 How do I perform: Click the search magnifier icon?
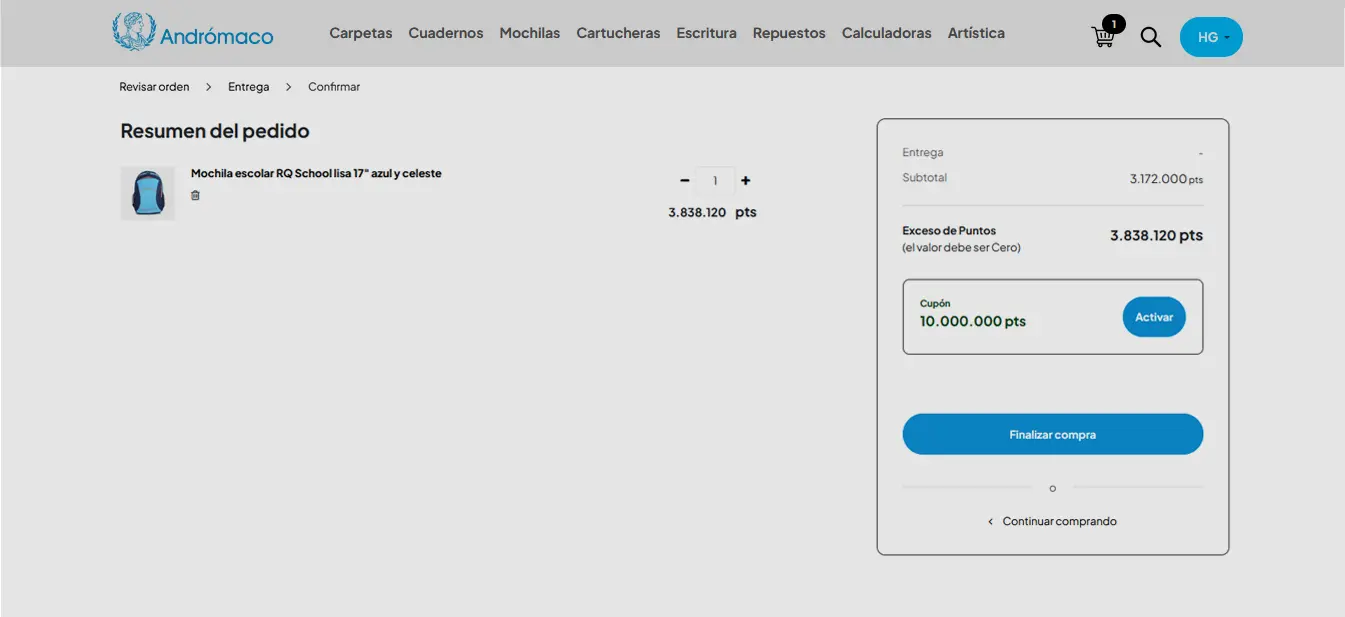(1151, 37)
